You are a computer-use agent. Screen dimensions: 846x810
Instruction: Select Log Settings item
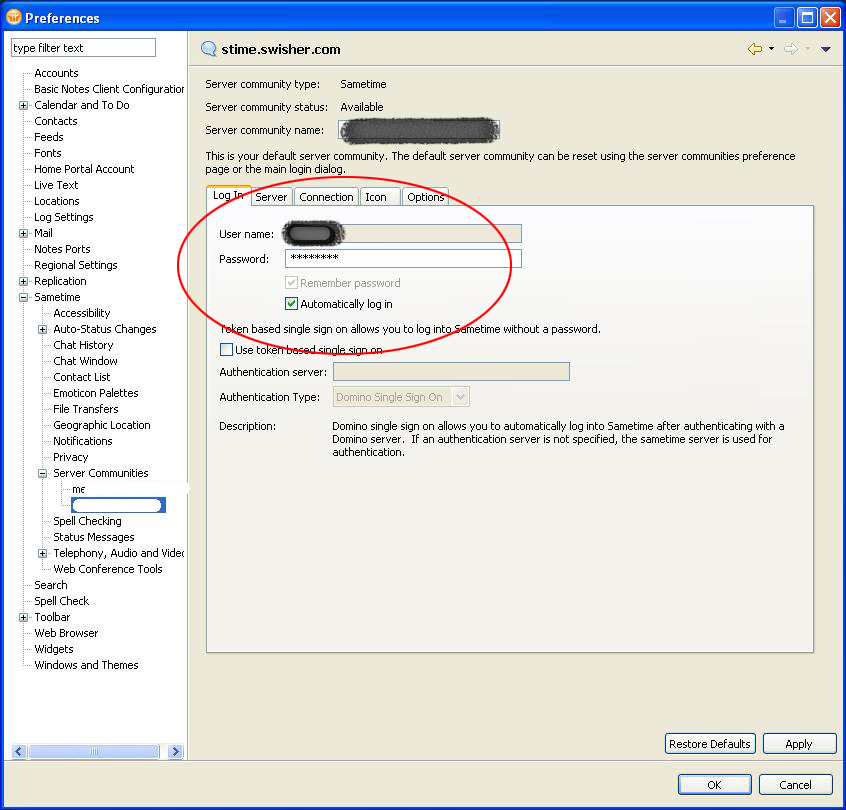coord(64,217)
